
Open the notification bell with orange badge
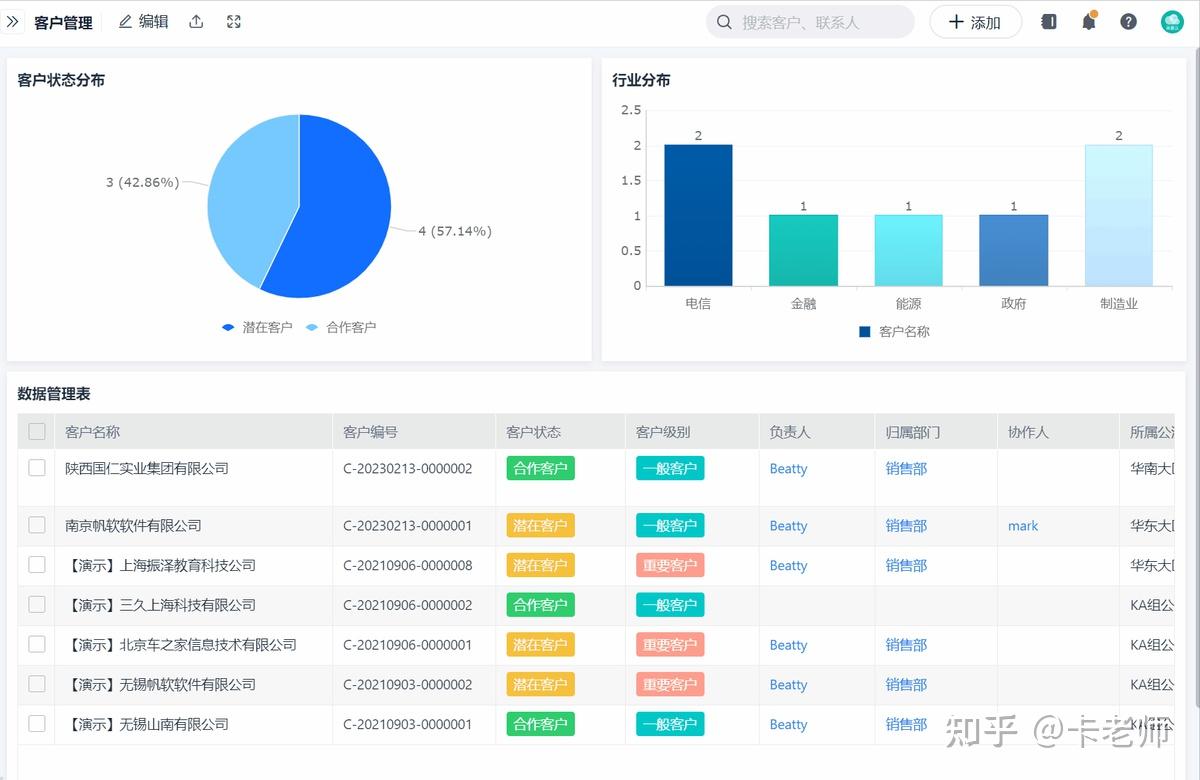[1089, 21]
